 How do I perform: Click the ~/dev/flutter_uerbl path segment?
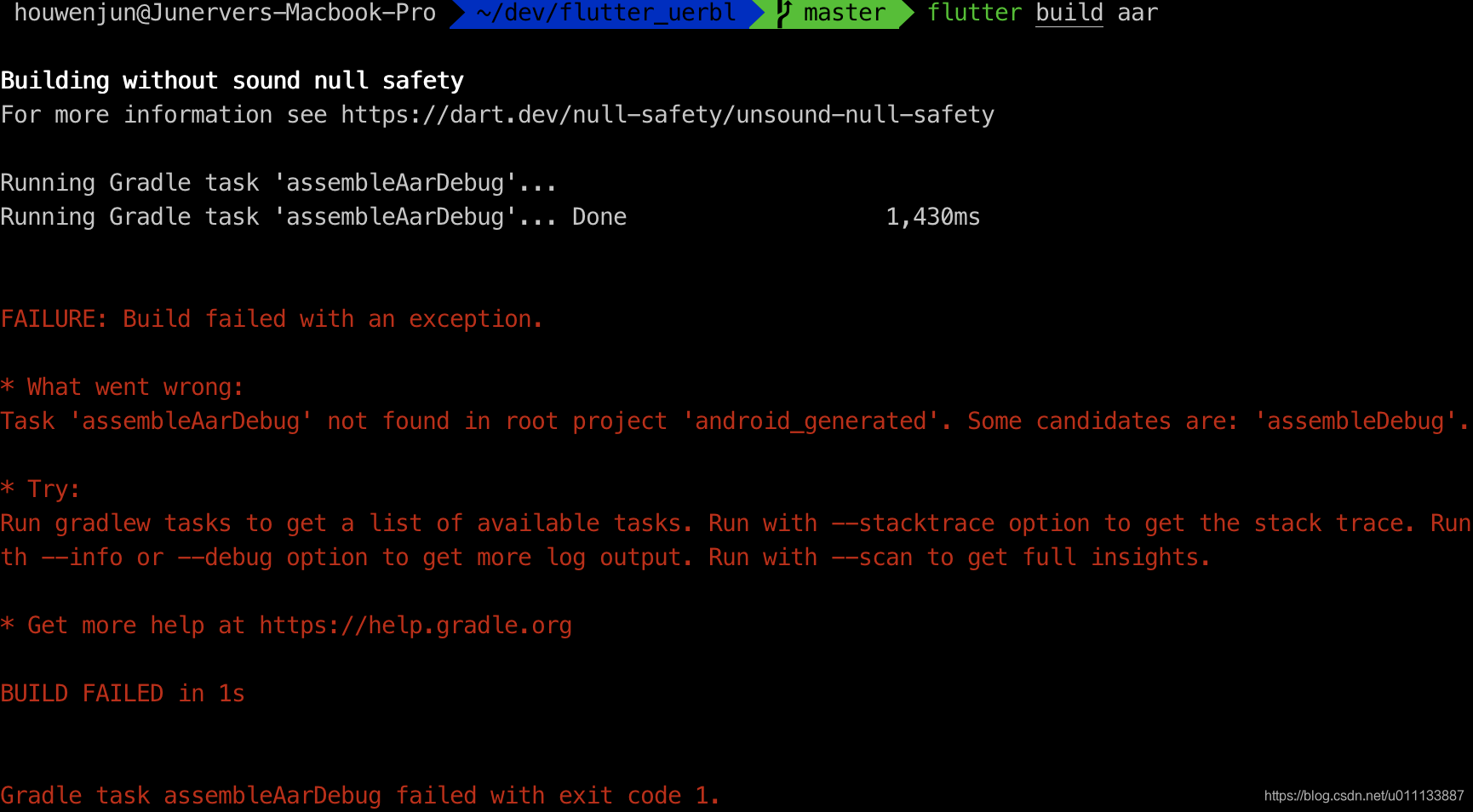[607, 13]
